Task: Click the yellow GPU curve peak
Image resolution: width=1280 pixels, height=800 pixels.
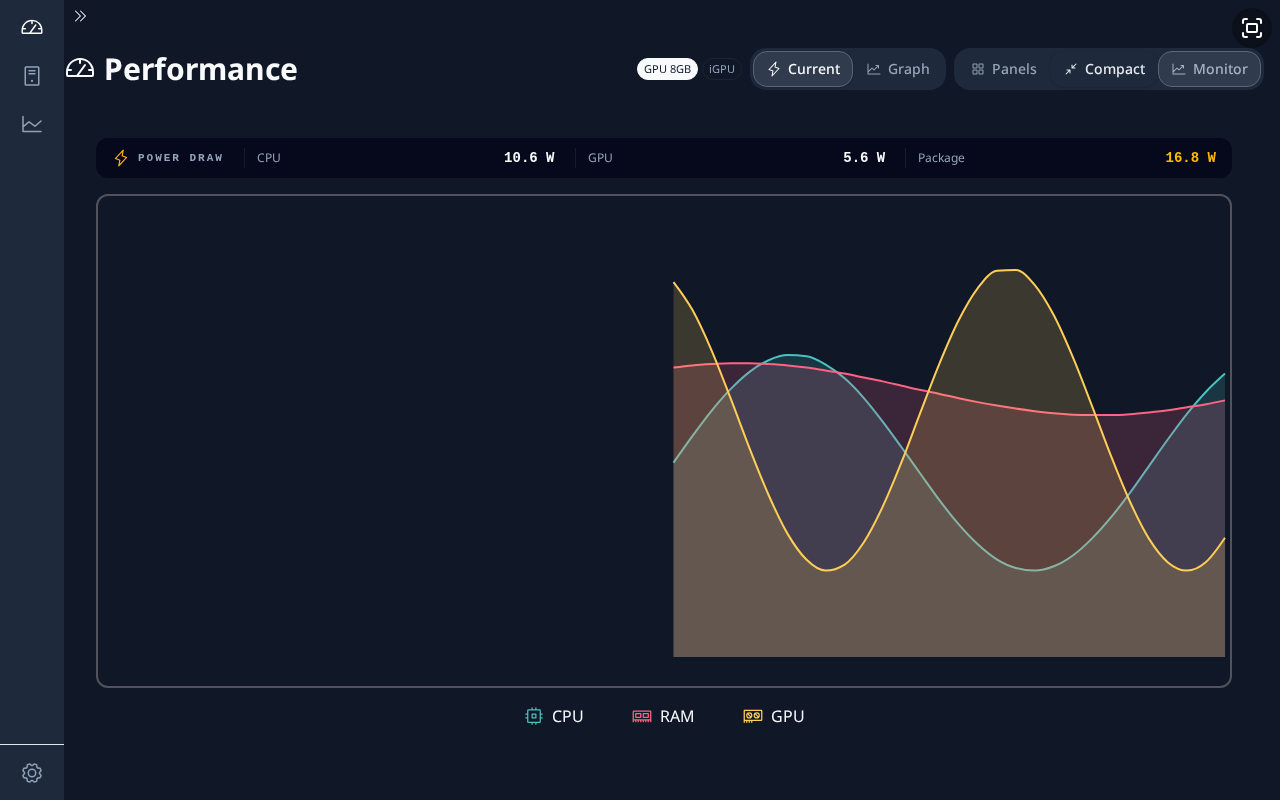Action: point(1006,270)
